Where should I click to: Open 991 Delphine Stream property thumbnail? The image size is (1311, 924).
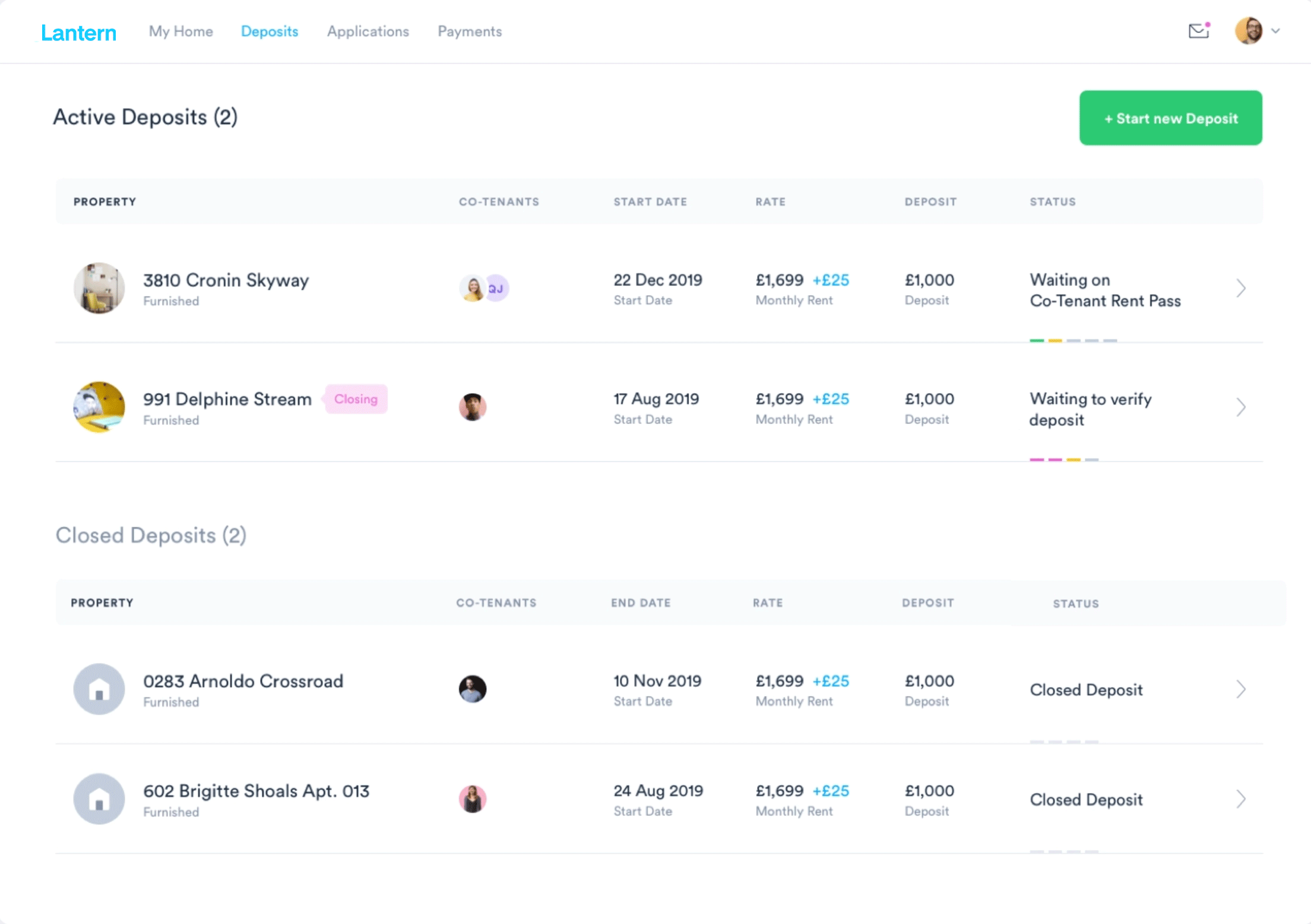click(99, 407)
